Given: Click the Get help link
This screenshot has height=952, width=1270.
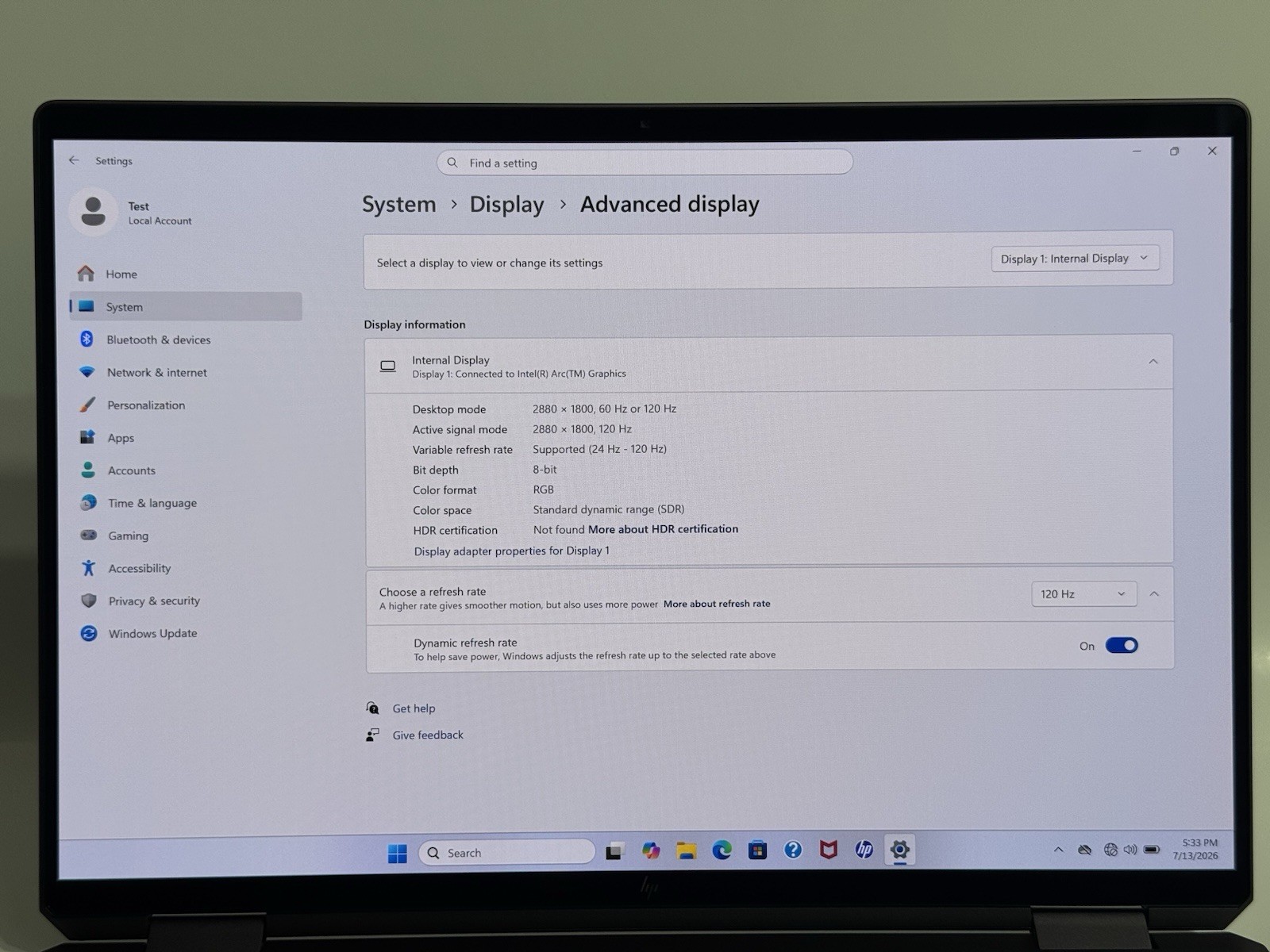Looking at the screenshot, I should click(414, 708).
